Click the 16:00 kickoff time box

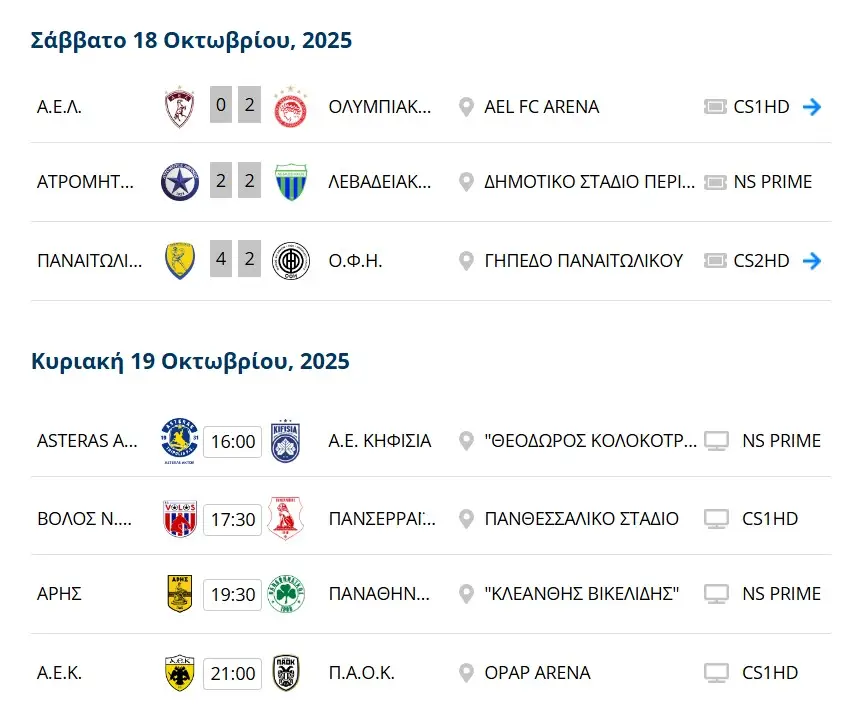coord(233,441)
